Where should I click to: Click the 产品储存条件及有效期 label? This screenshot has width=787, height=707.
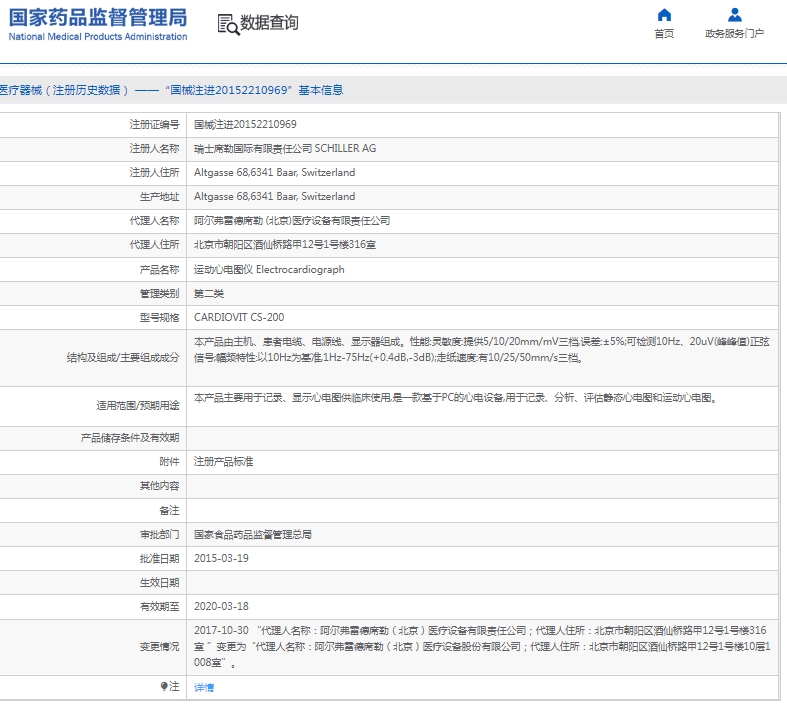(x=130, y=438)
